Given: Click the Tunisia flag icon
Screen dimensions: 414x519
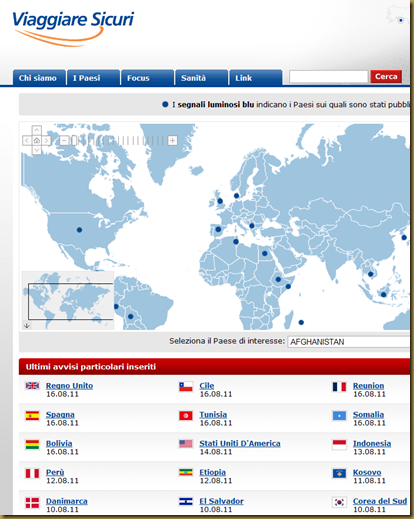Looking at the screenshot, I should pyautogui.click(x=186, y=416).
